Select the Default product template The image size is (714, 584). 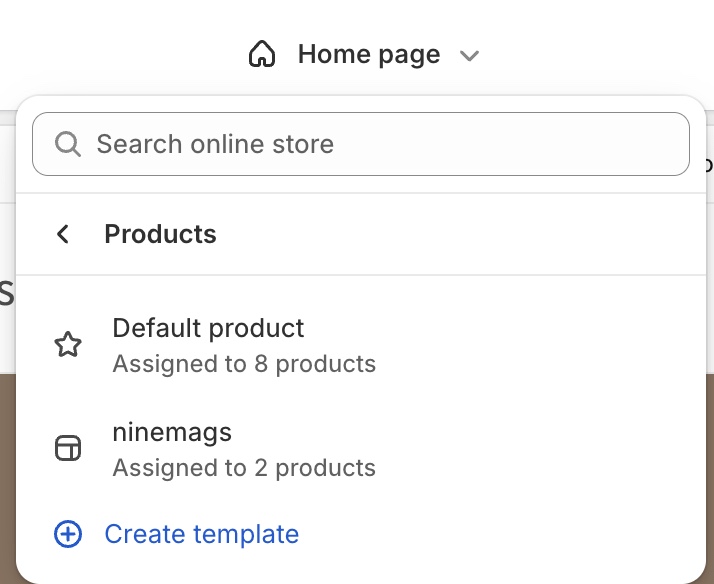pyautogui.click(x=208, y=328)
